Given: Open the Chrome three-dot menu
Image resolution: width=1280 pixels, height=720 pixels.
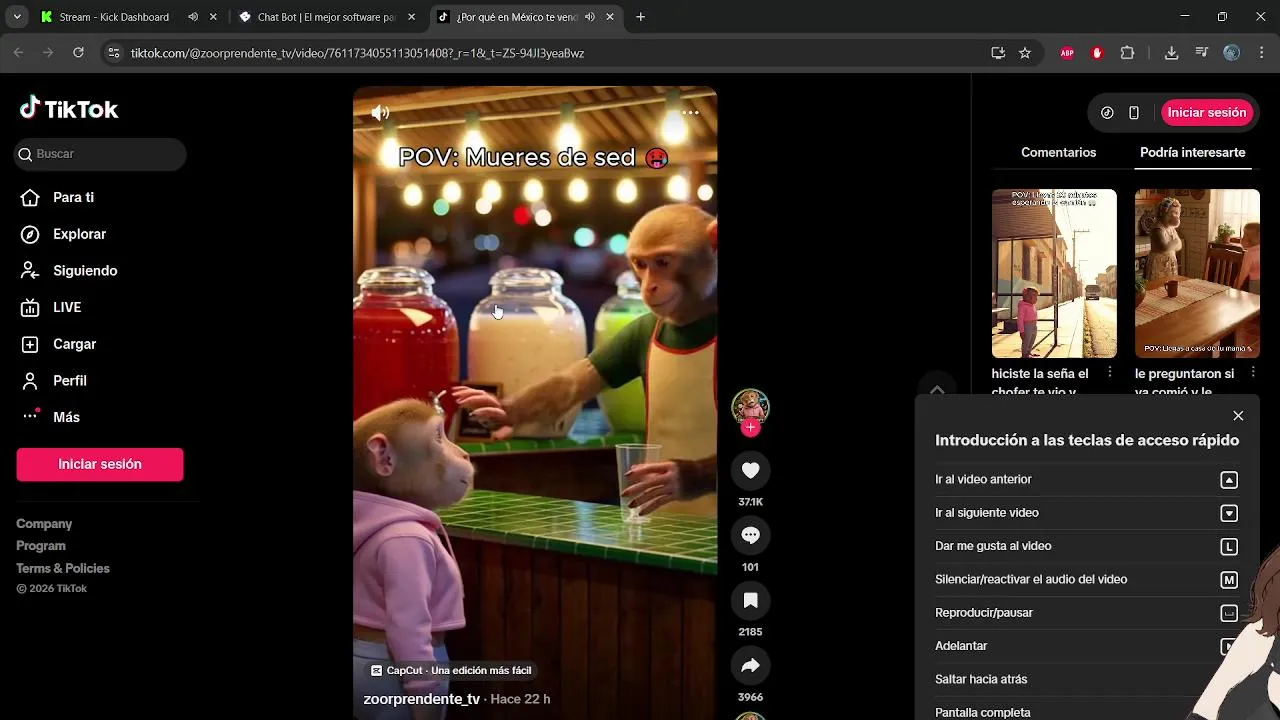Looking at the screenshot, I should [x=1262, y=53].
